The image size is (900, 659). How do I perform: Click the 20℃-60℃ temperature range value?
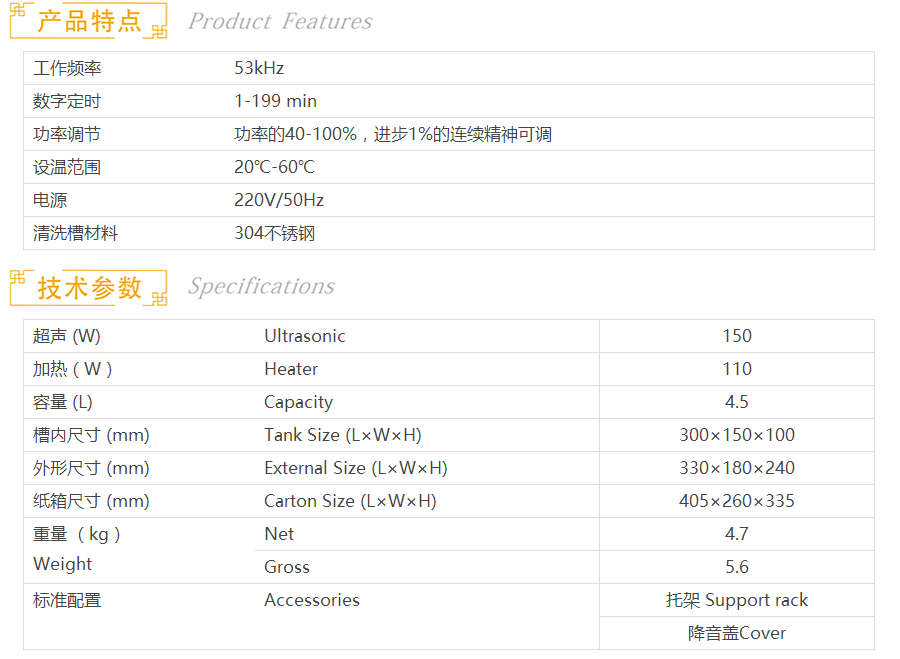[274, 167]
